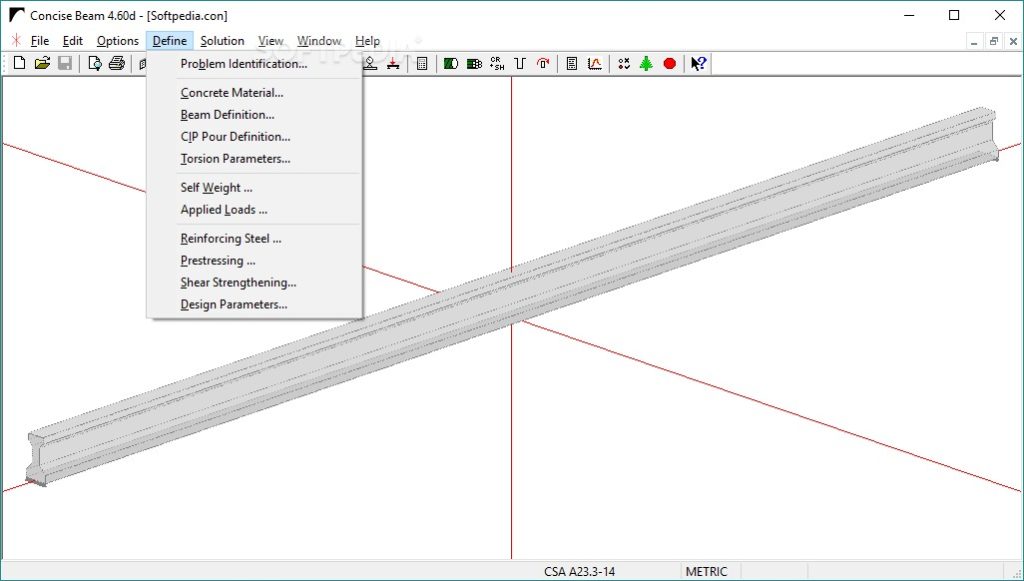Click the CR SH creep shrinkage icon
This screenshot has height=581, width=1024.
tap(496, 64)
